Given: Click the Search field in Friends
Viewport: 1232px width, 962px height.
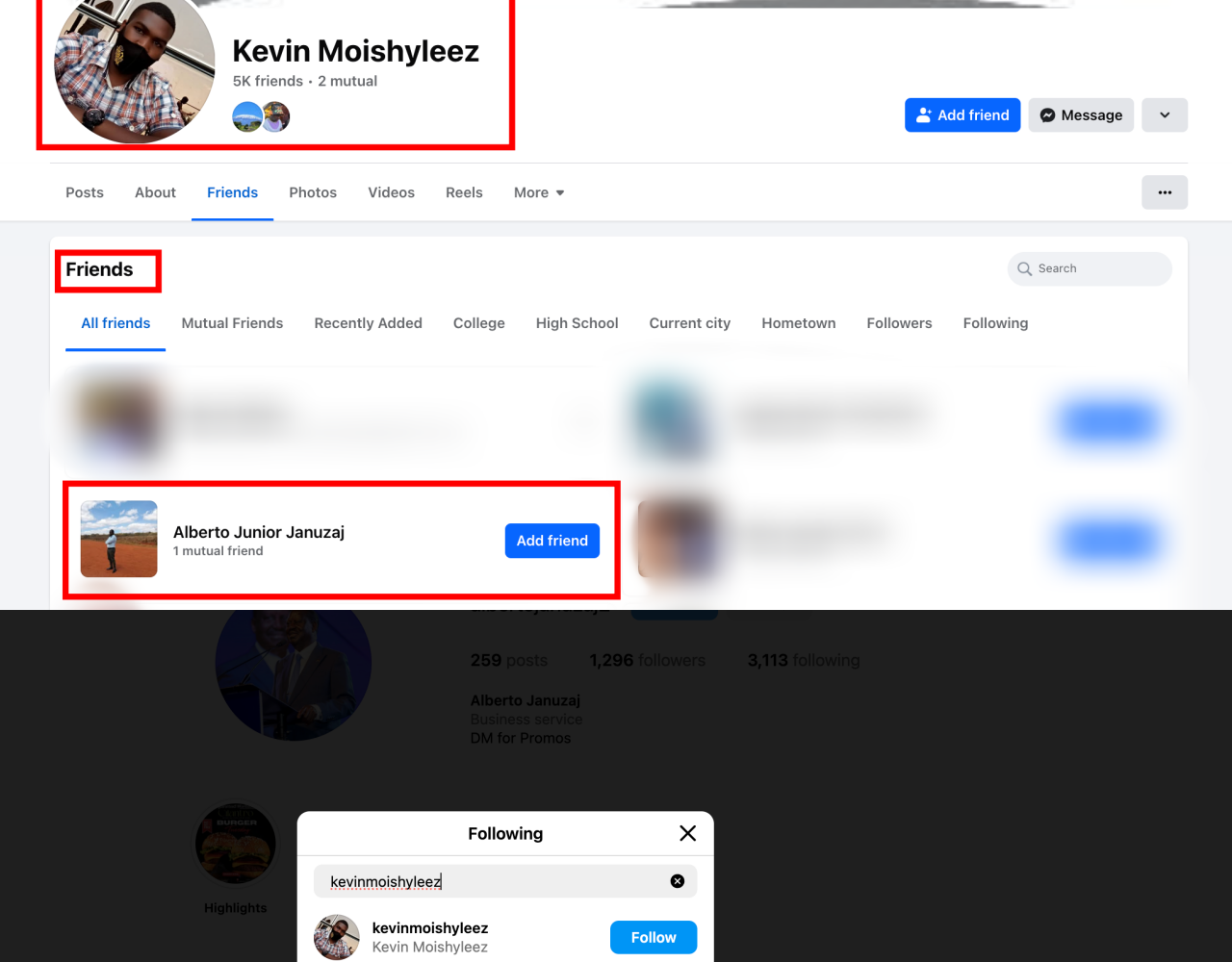Looking at the screenshot, I should [1090, 268].
